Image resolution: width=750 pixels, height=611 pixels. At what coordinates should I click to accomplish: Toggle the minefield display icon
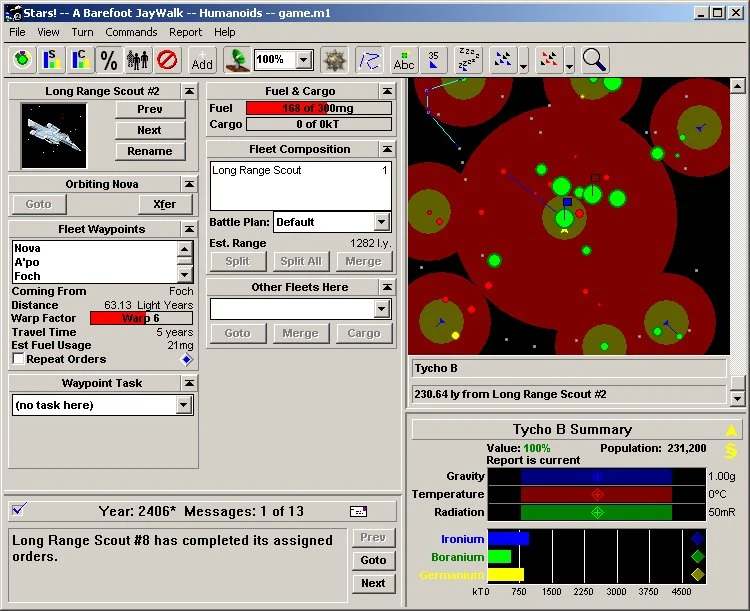pos(332,60)
